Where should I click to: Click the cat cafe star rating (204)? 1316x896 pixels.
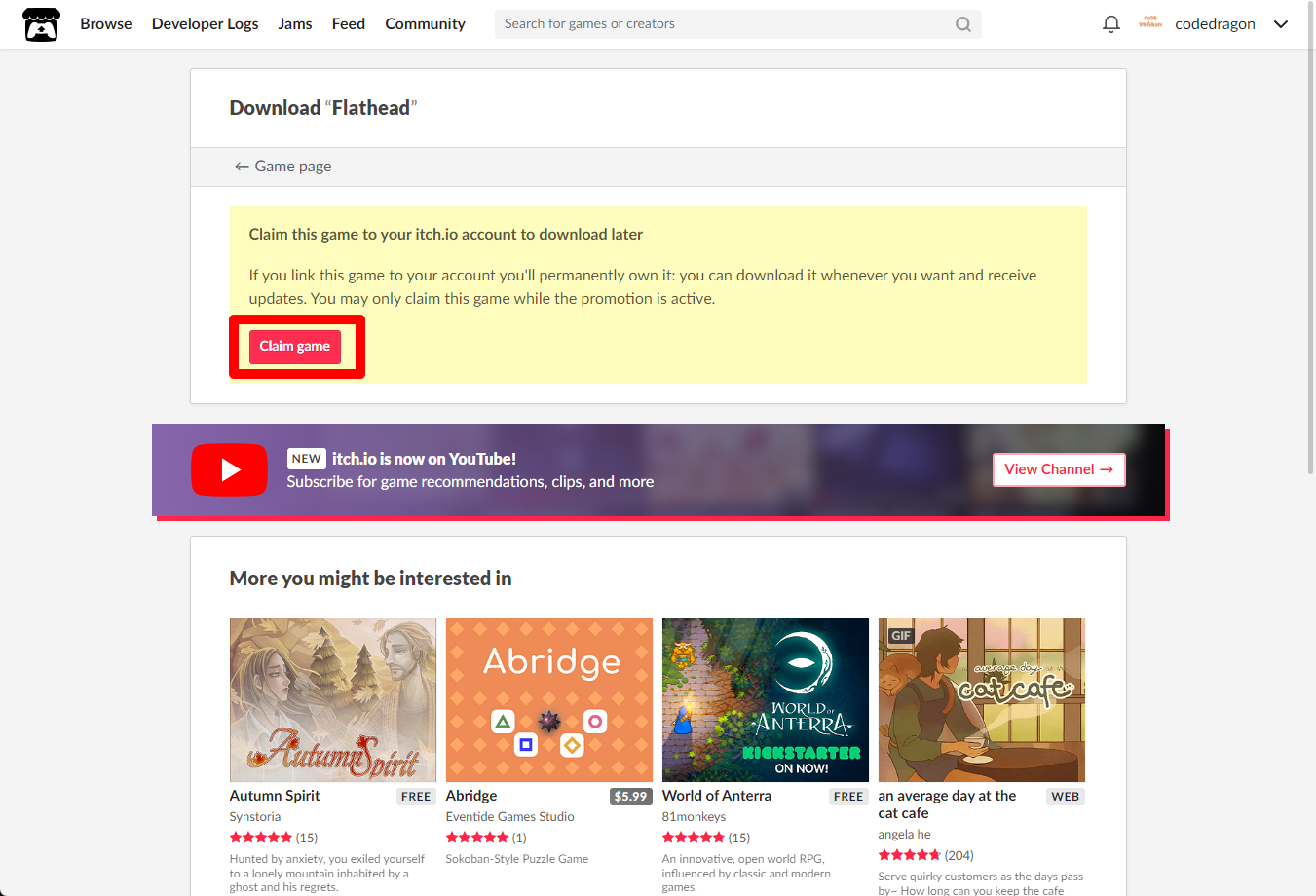pyautogui.click(x=910, y=855)
